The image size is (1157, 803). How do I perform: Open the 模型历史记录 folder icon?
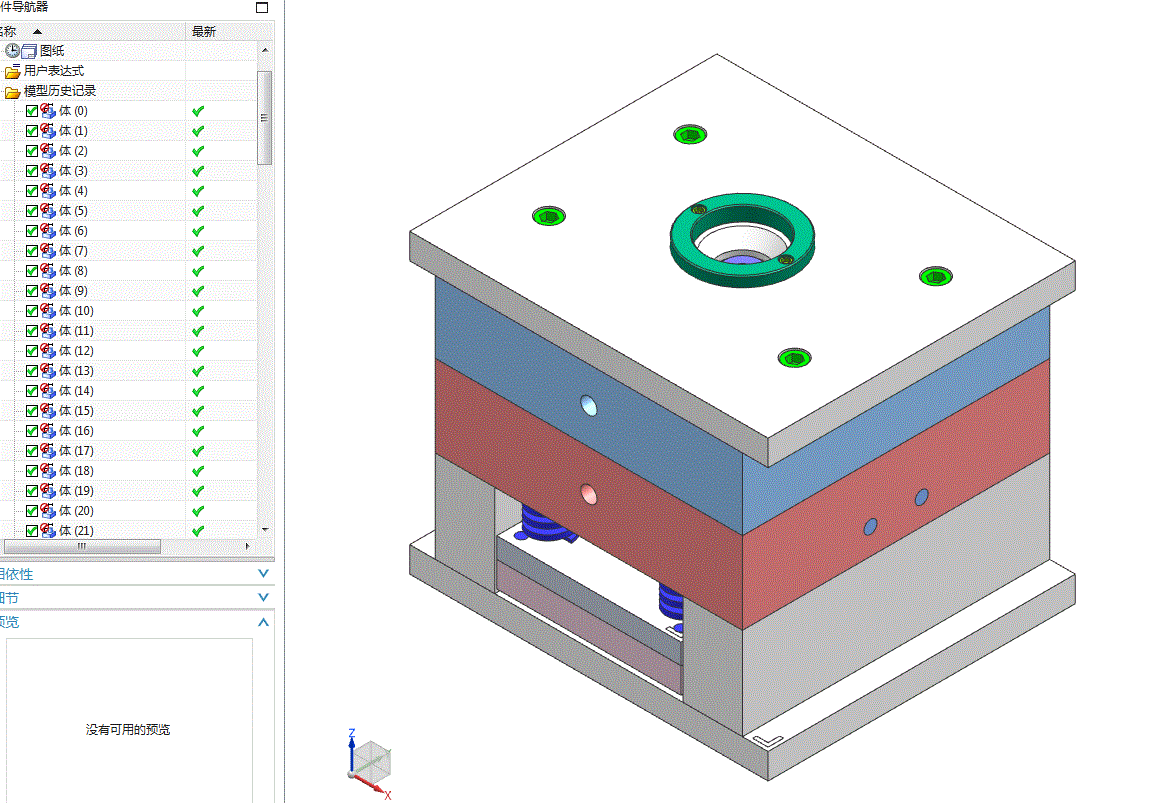pyautogui.click(x=12, y=92)
